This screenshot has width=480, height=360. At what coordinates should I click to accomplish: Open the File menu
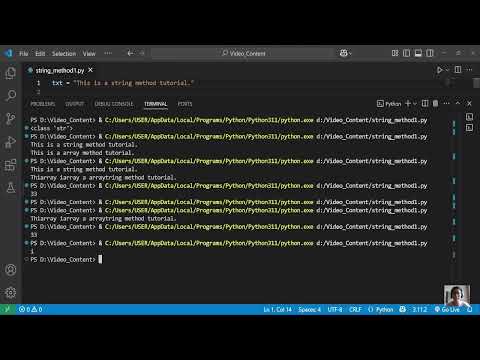[x=24, y=53]
